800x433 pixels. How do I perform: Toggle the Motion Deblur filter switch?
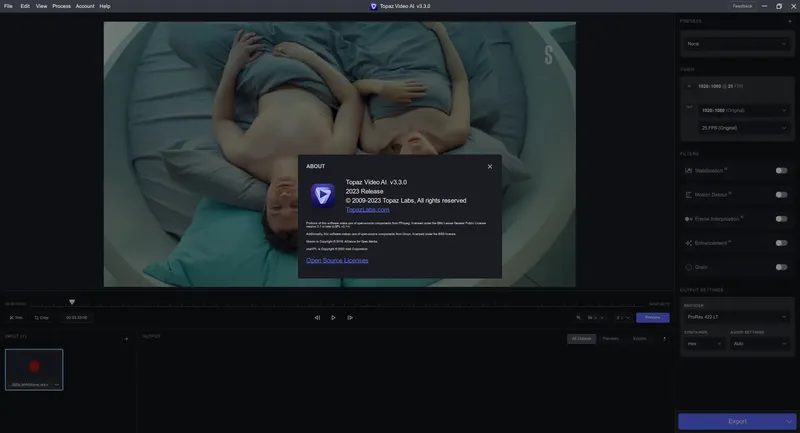[781, 194]
